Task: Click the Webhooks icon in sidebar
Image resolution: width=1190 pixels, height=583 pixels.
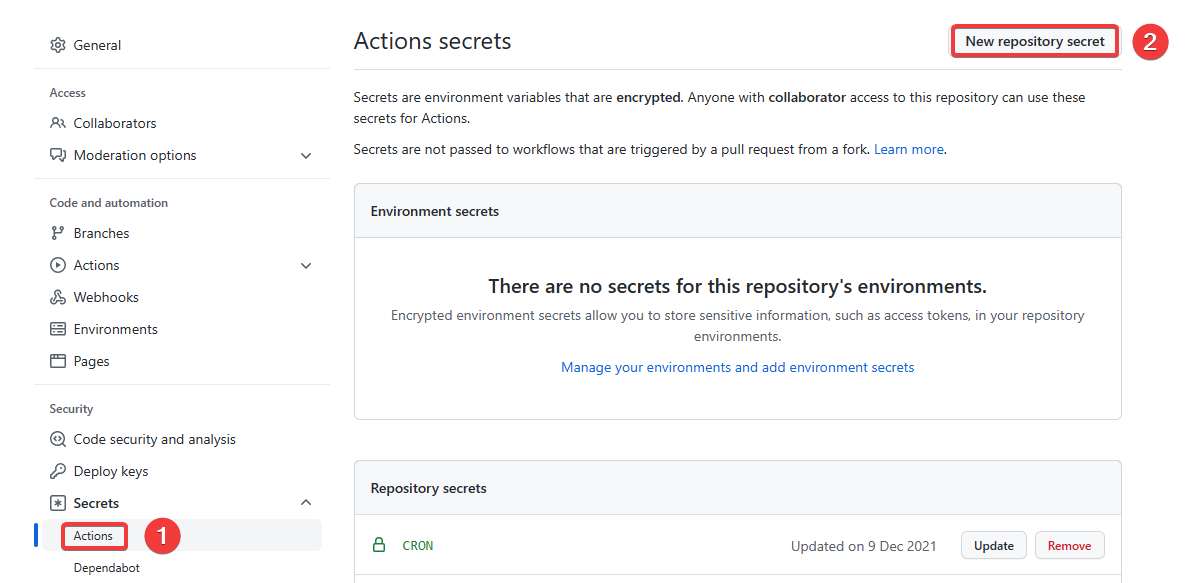Action: pos(57,297)
